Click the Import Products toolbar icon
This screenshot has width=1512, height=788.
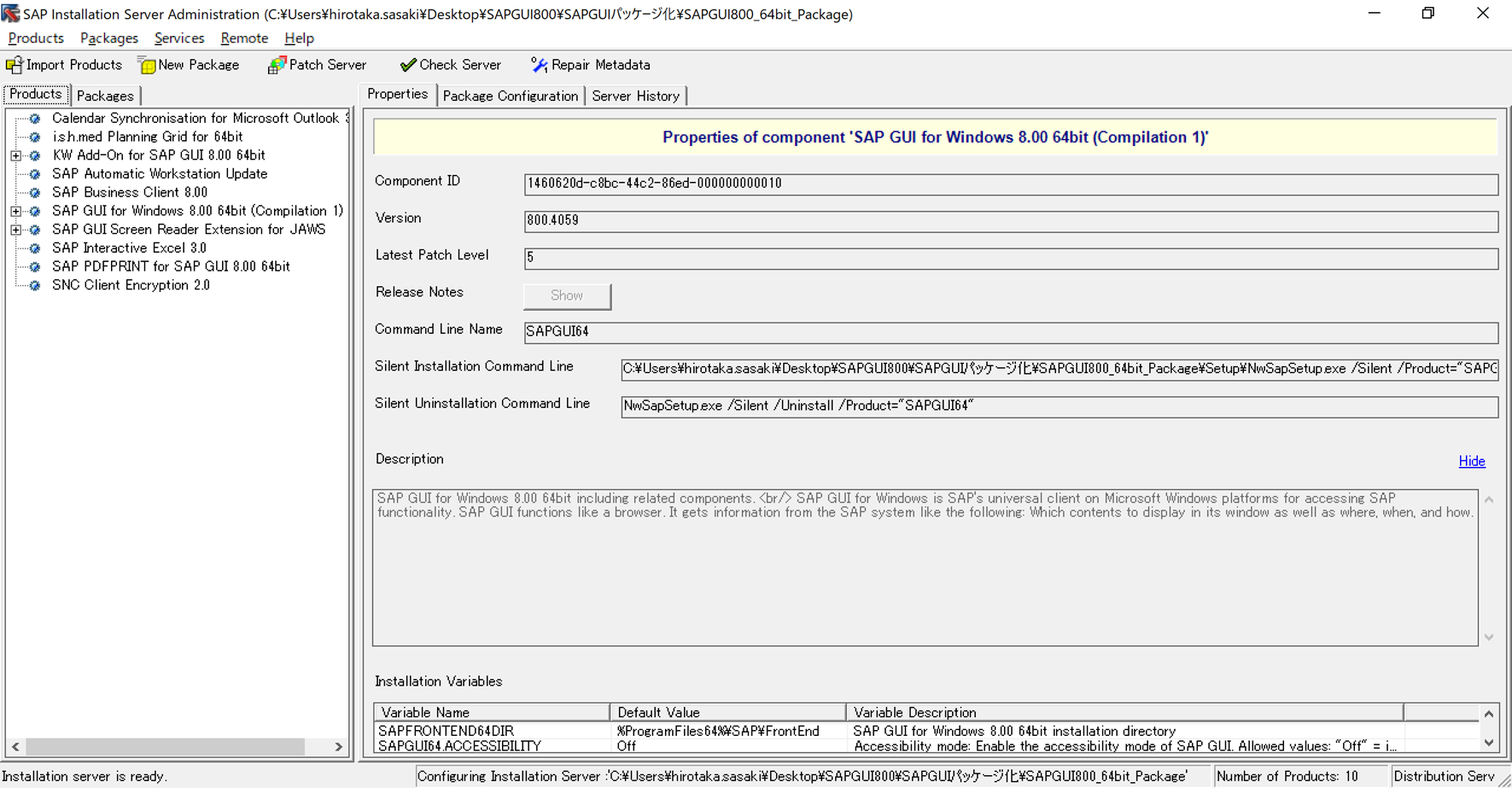click(x=14, y=65)
